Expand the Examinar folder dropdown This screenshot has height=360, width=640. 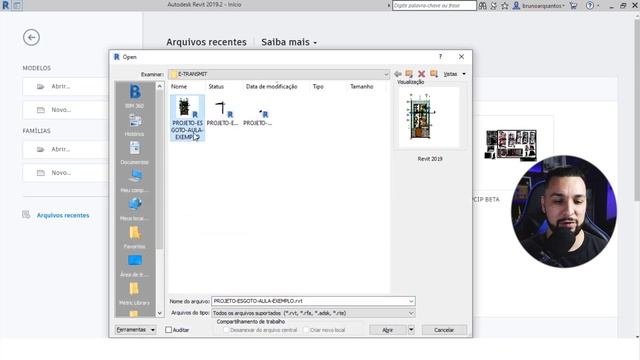coord(386,74)
